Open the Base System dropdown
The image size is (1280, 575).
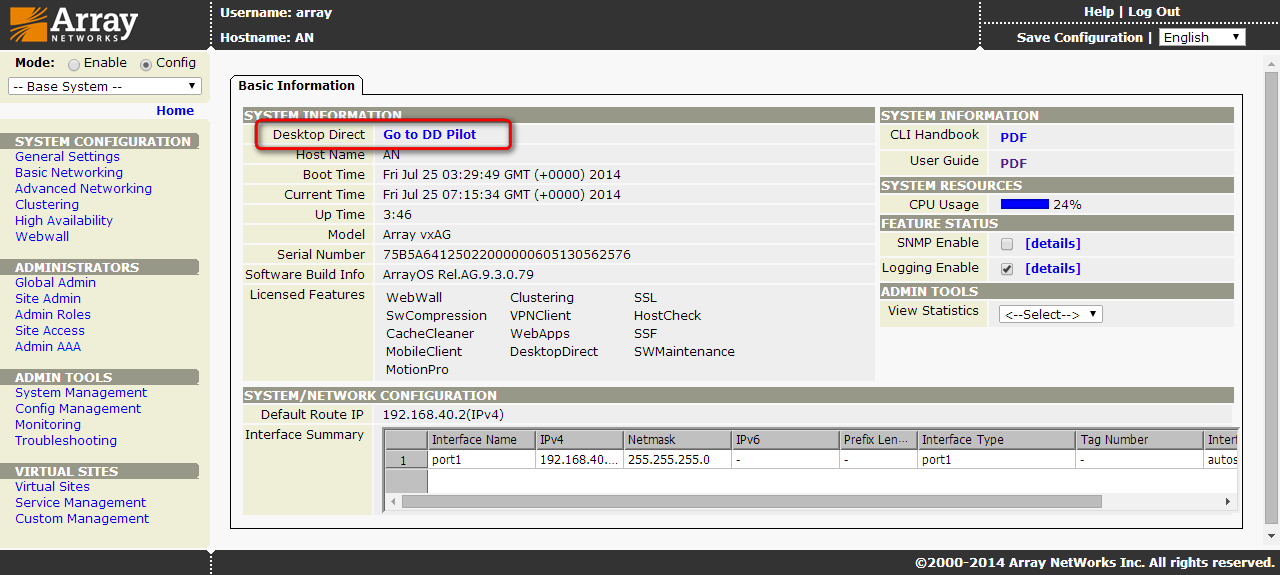pyautogui.click(x=105, y=86)
